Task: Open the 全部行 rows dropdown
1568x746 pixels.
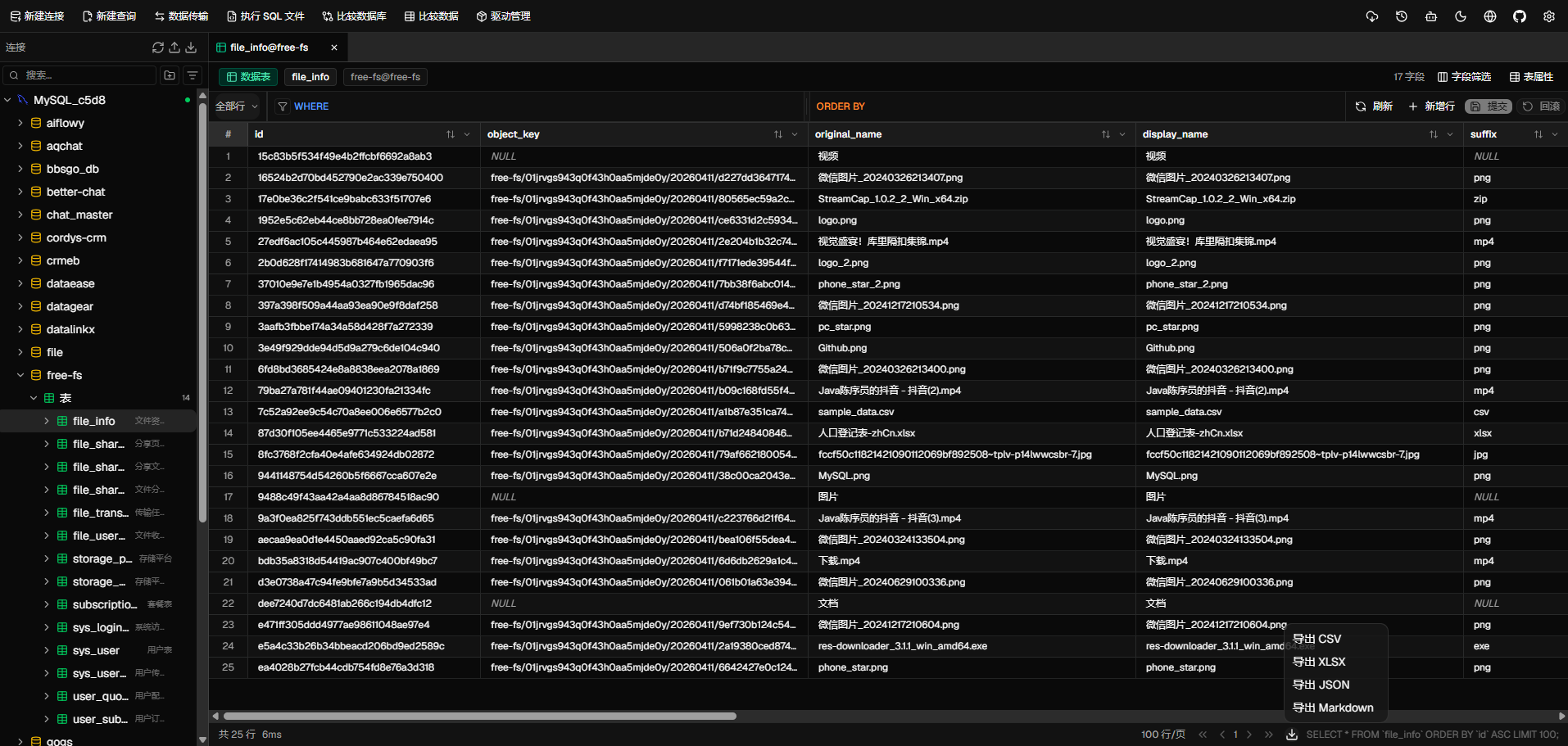Action: pos(237,106)
